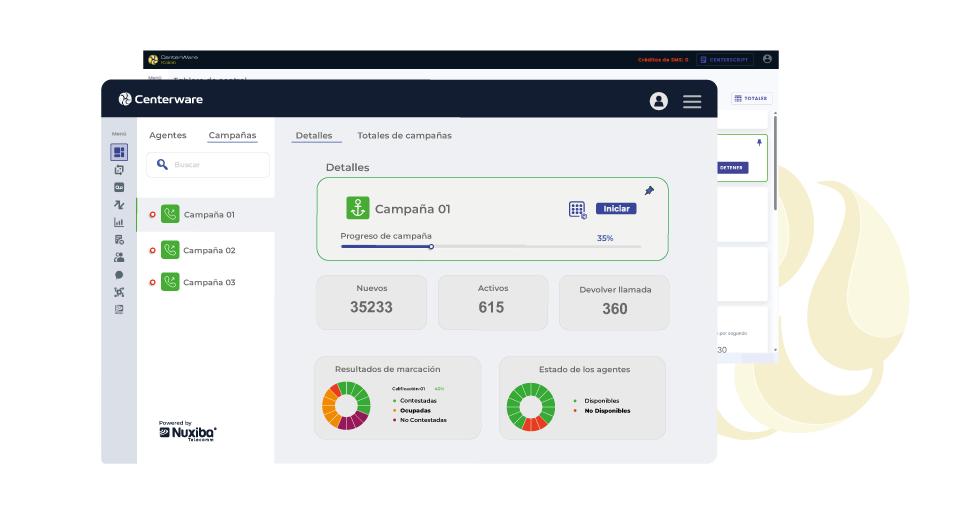The width and height of the screenshot is (978, 526).
Task: Click the bottom monitor icon in the sidebar
Action: point(119,309)
